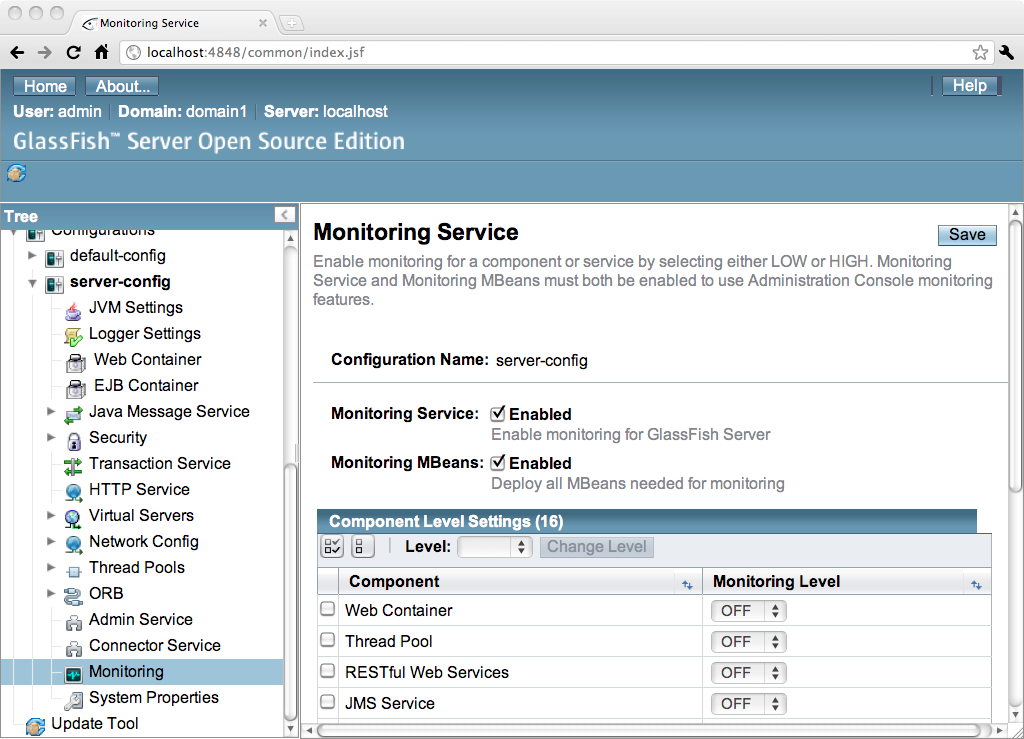Open the Help button
1024x739 pixels.
point(970,86)
